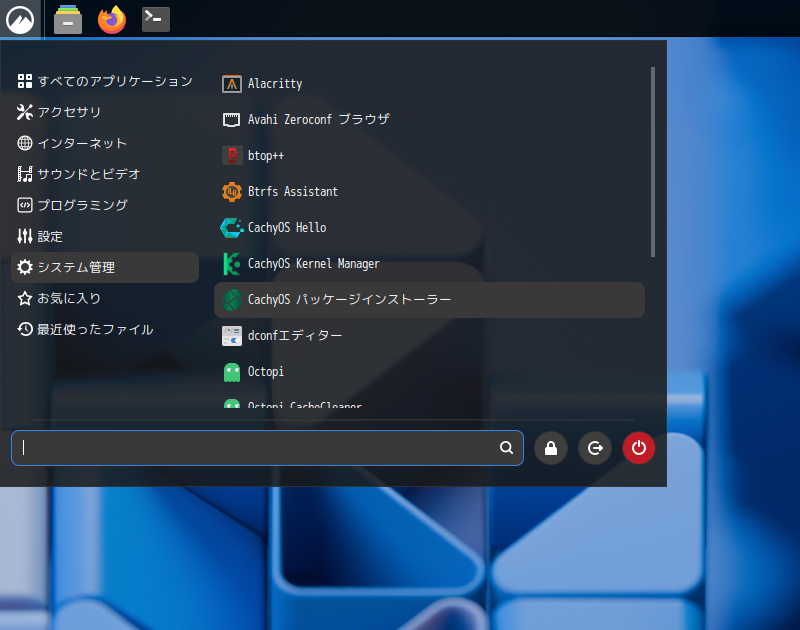800x630 pixels.
Task: Open the terminal from the panel
Action: coord(156,19)
